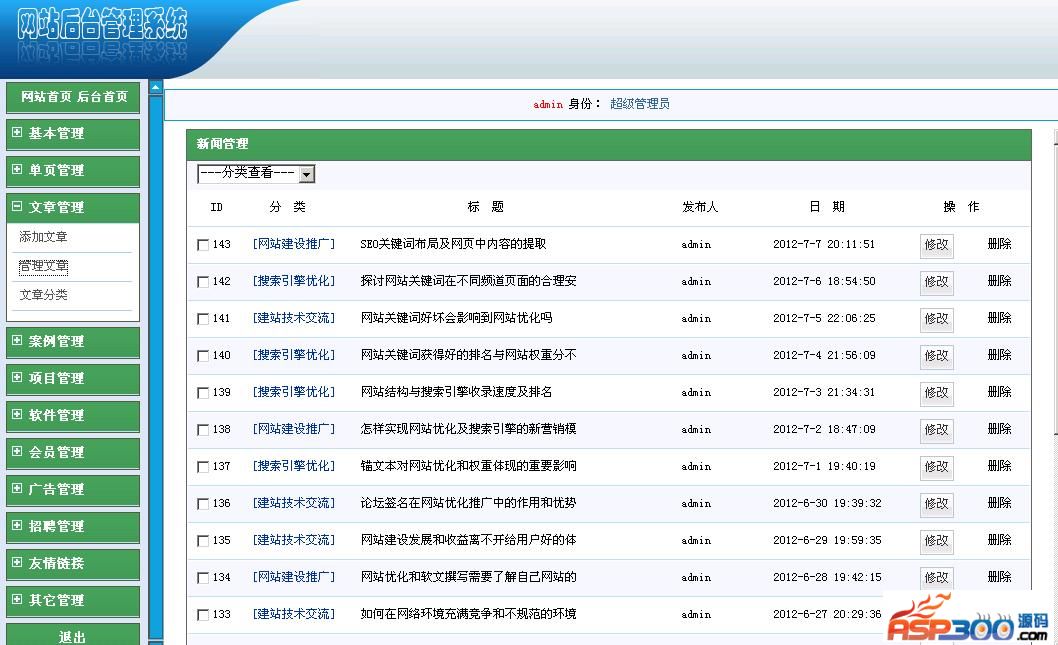
Task: Select the checkbox for row 136
Action: click(203, 504)
